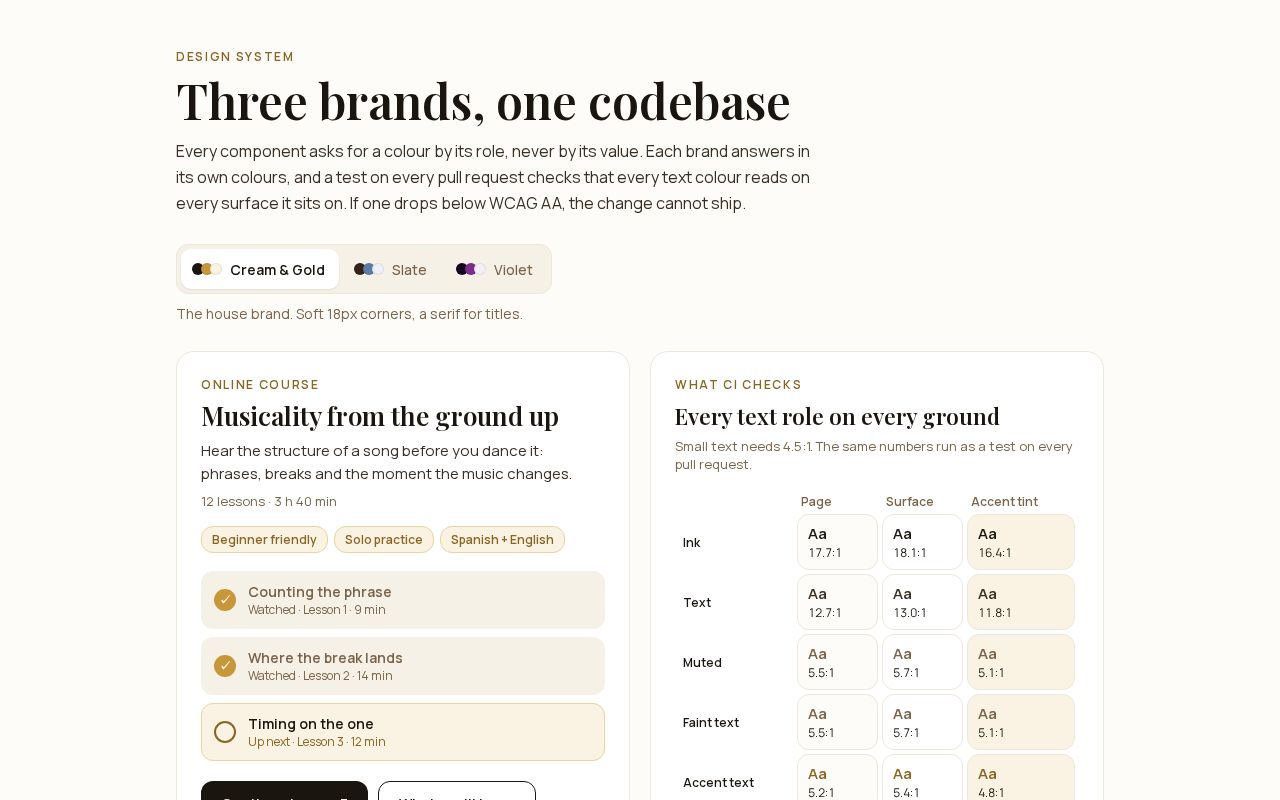Click the heading Every text role on every ground
This screenshot has height=800, width=1280.
(x=837, y=416)
